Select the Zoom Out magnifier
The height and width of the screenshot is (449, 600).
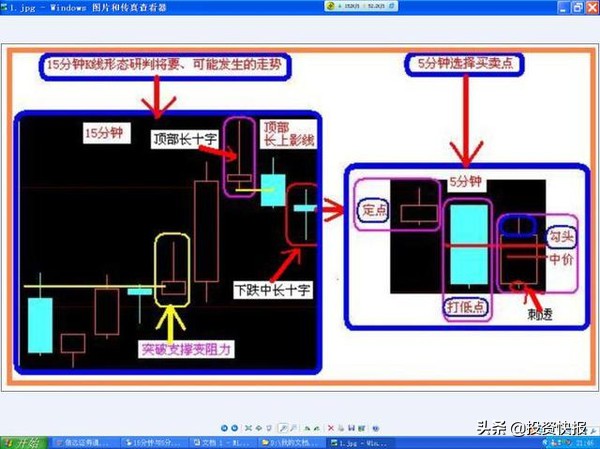point(293,427)
